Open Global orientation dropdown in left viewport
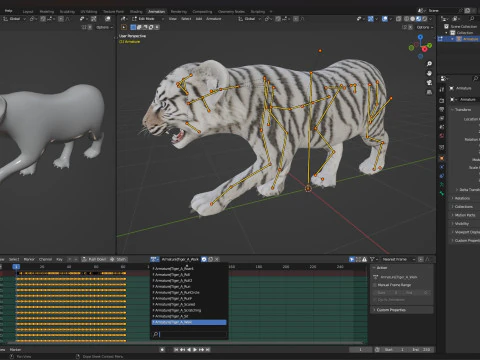This screenshot has width=480, height=360. click(14, 19)
